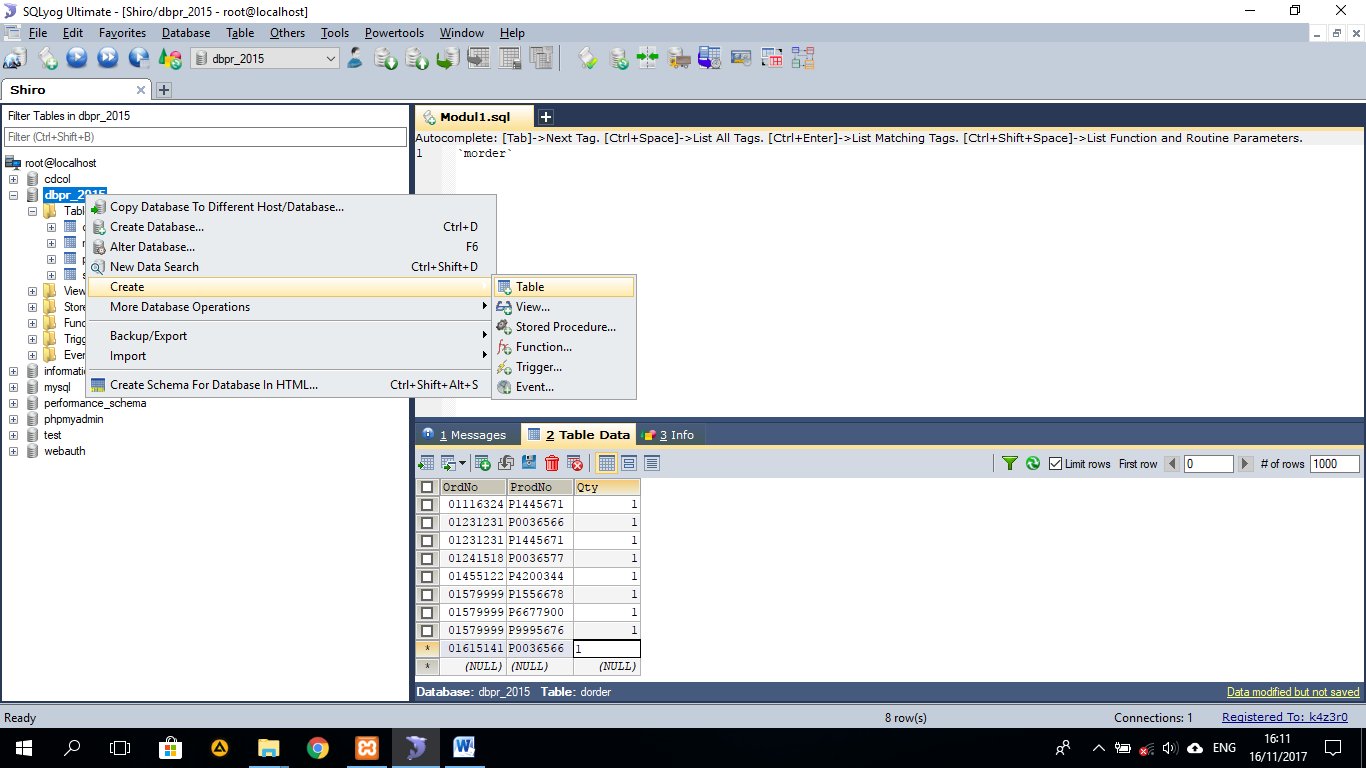Click 'Data modified but not saved' link
1366x768 pixels.
(1293, 692)
